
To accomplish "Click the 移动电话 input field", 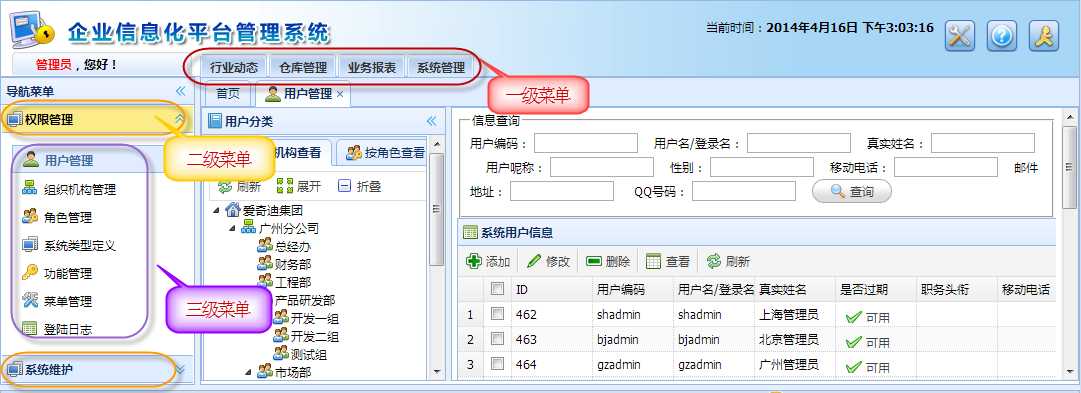I will pos(946,168).
